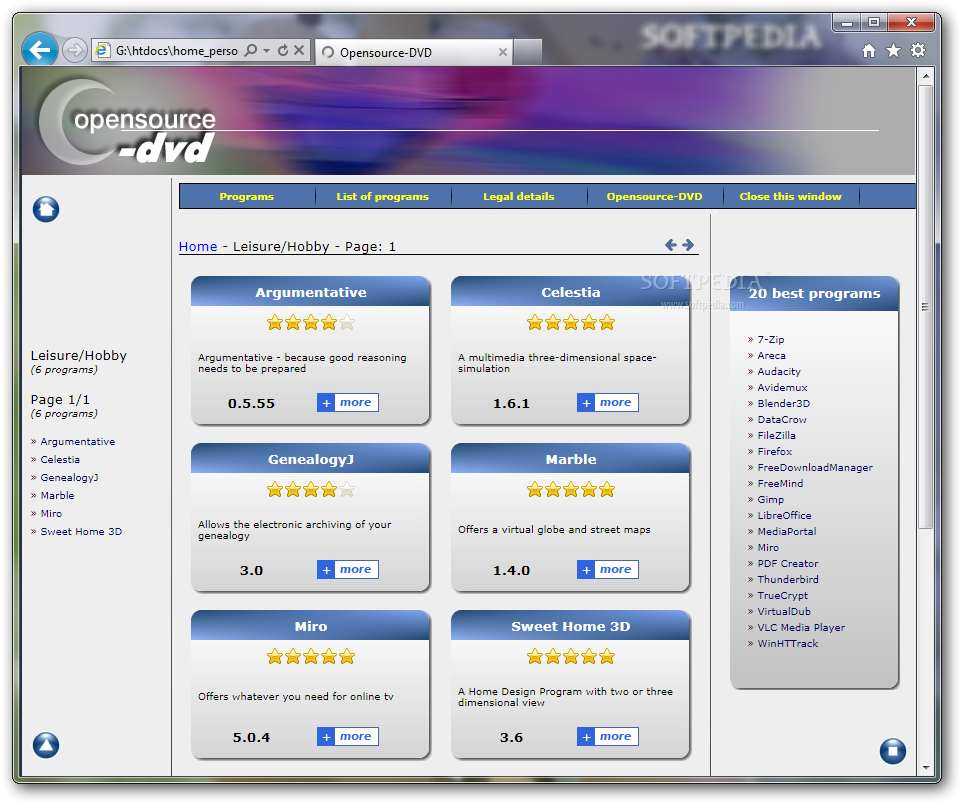Open LibreOffice in 20 best programs

click(x=784, y=516)
